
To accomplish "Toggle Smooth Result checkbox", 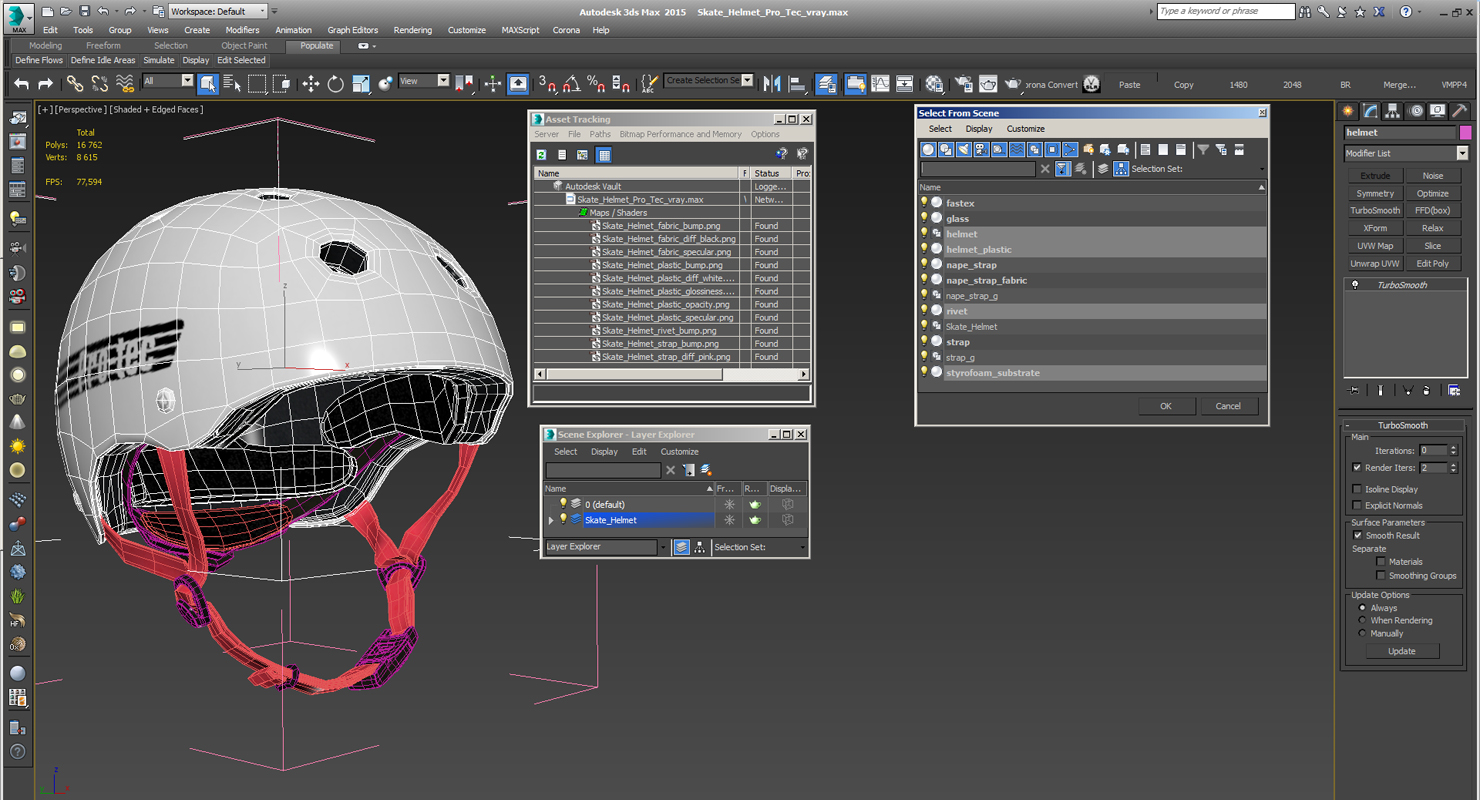I will tap(1357, 535).
